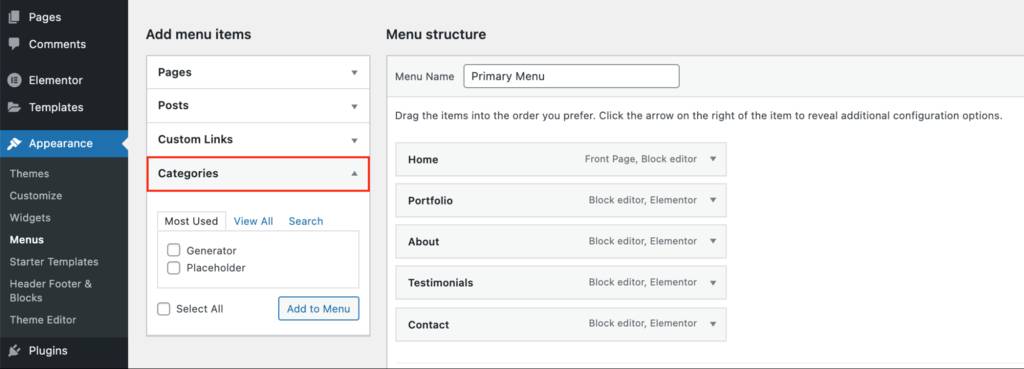
Task: Open the Customize submenu link
Action: point(36,196)
